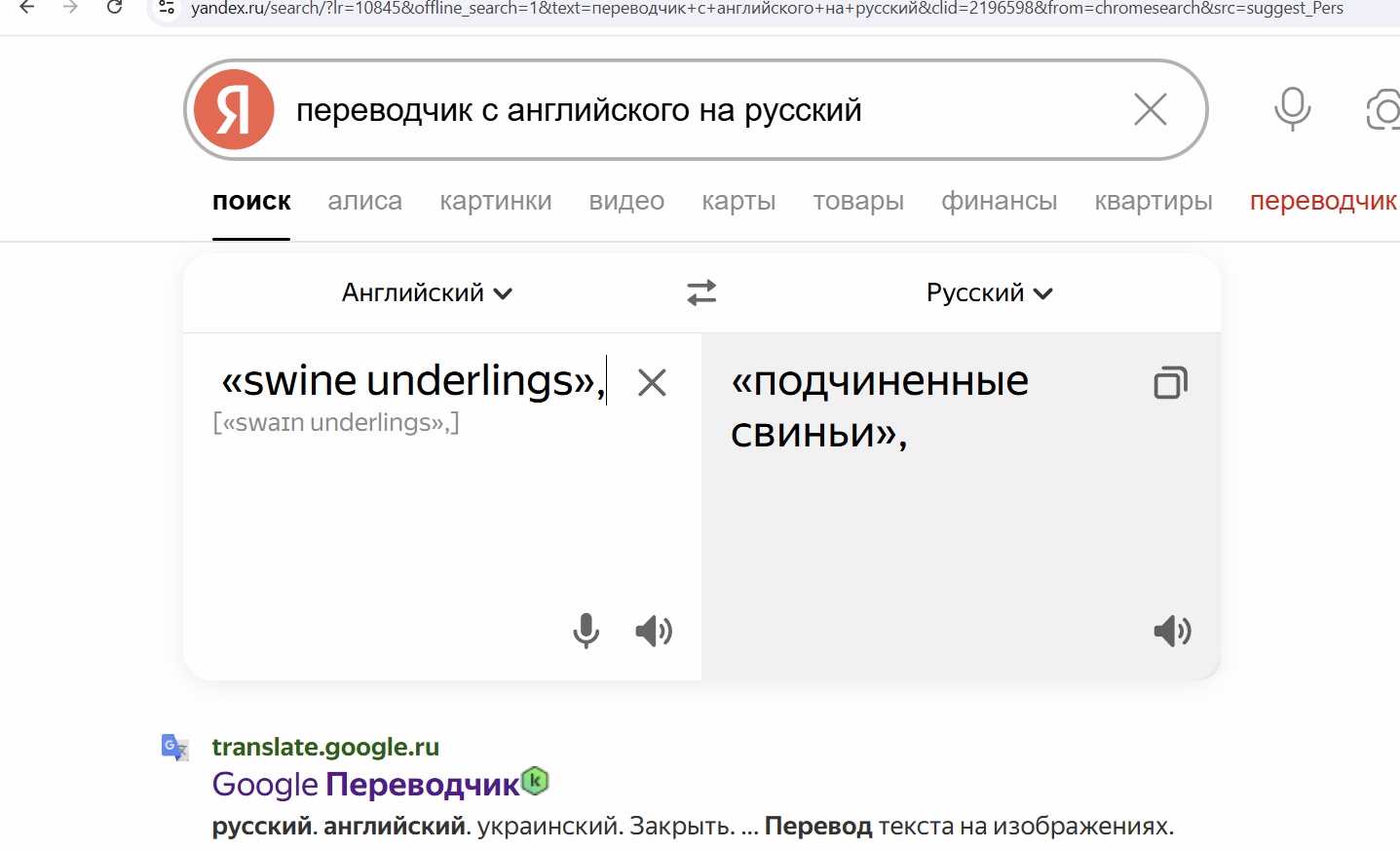
Task: Open the карты tab
Action: (x=738, y=201)
